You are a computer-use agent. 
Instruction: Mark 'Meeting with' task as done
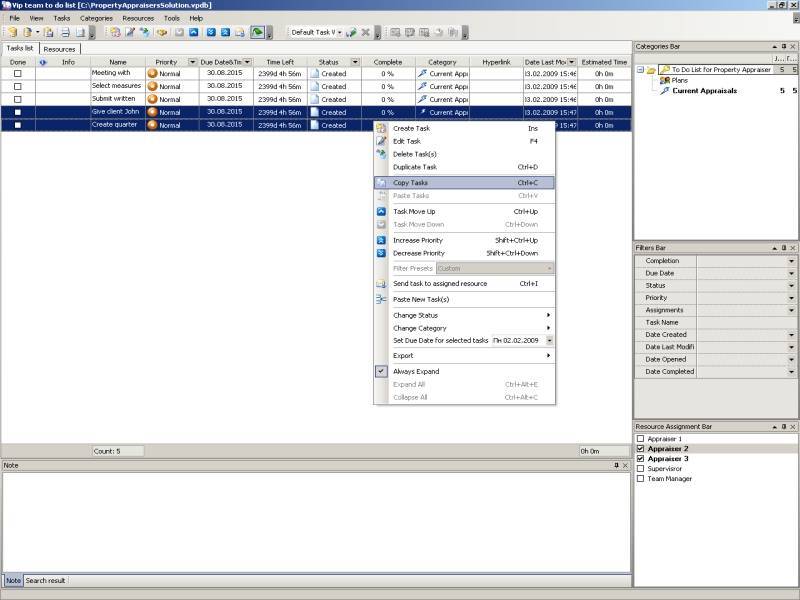(x=17, y=74)
